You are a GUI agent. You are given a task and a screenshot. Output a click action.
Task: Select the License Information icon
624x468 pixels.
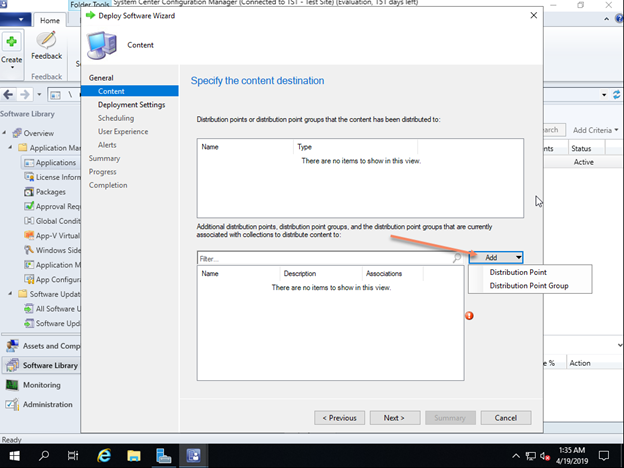(29, 177)
